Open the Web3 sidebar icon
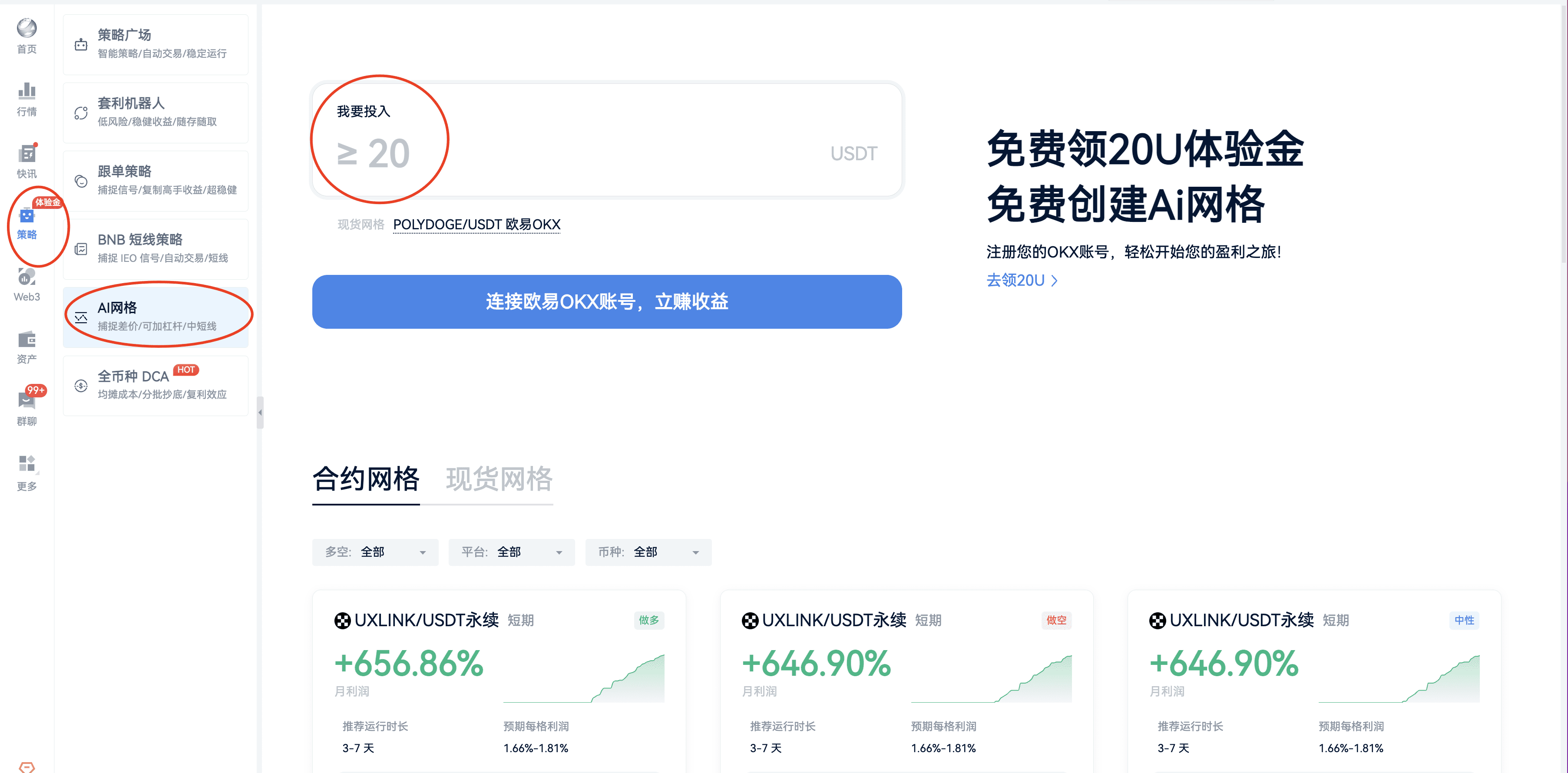Screen dimensions: 1568x773 (x=27, y=277)
